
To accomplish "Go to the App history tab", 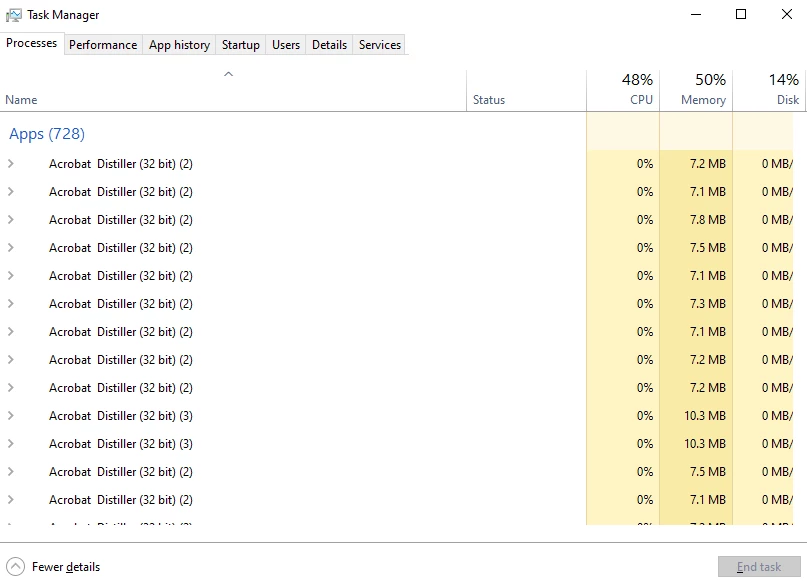I will (180, 45).
